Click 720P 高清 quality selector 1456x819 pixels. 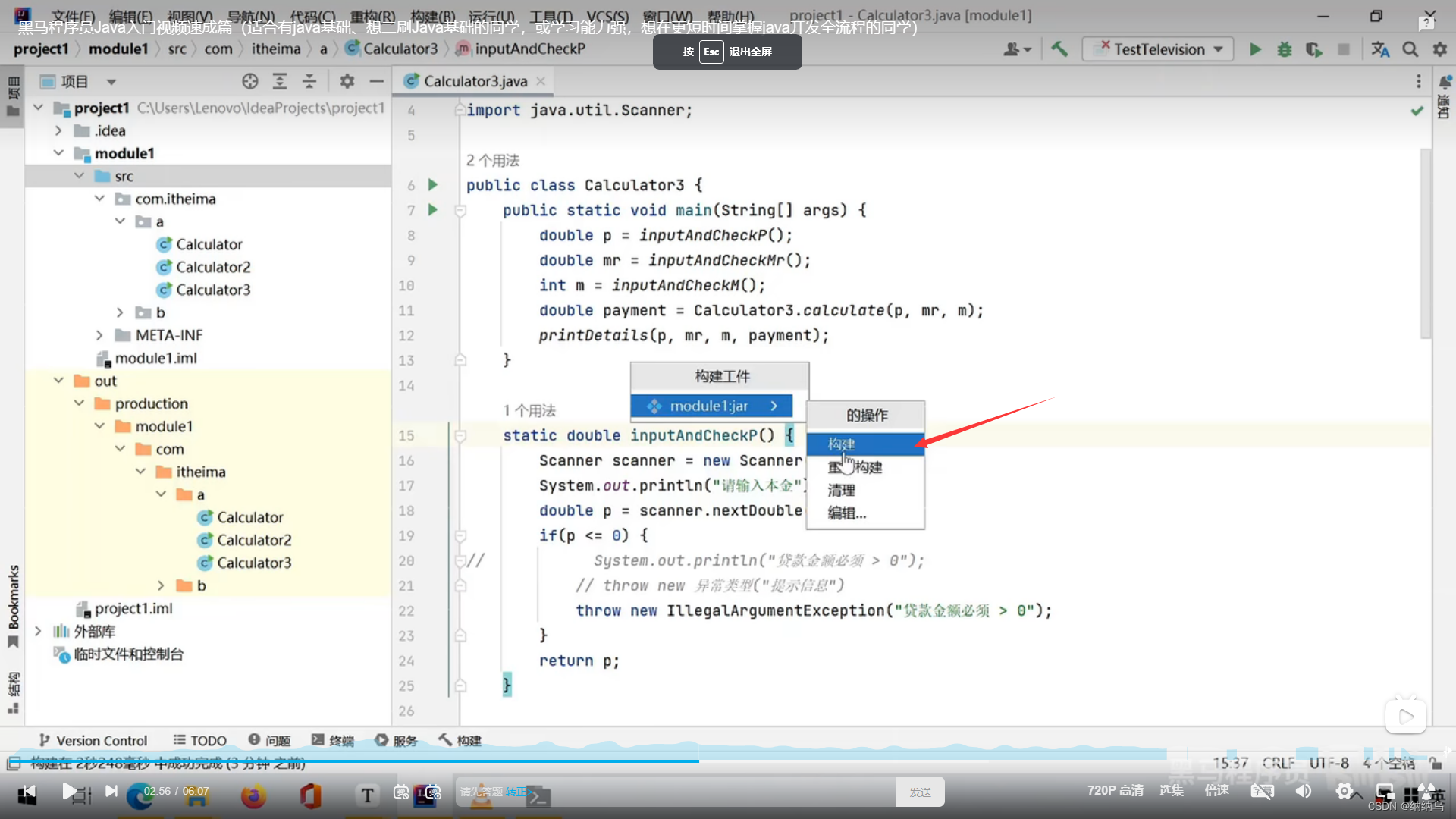click(1115, 791)
